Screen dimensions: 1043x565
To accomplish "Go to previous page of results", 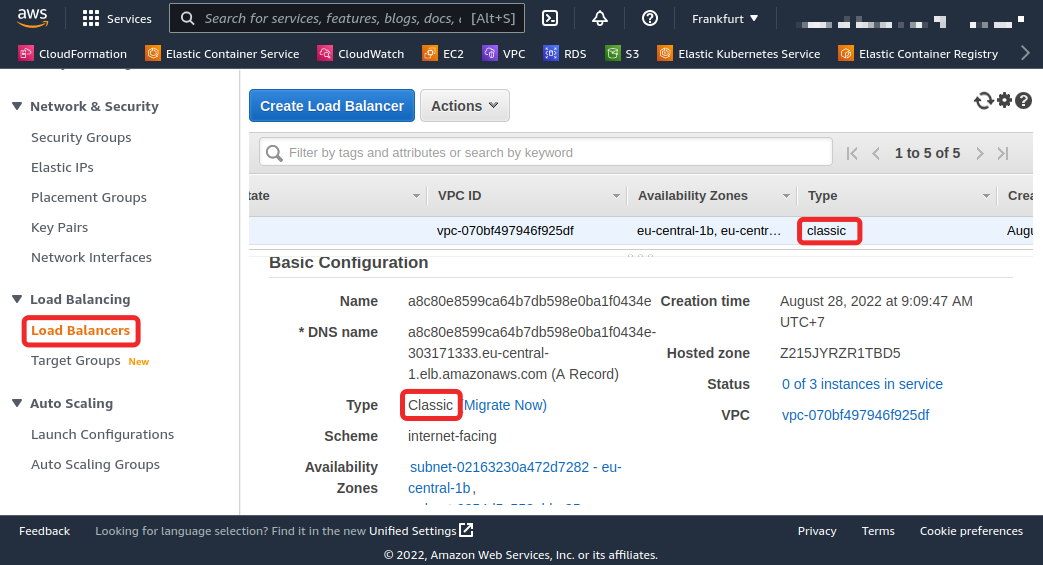I will point(876,153).
